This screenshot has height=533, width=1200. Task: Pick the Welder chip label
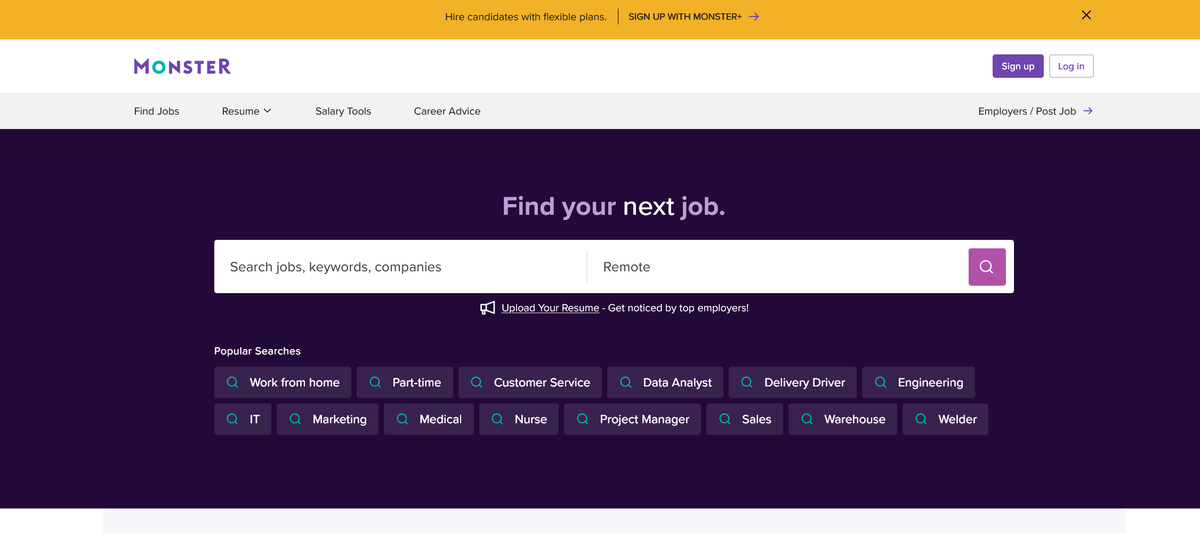click(x=957, y=419)
